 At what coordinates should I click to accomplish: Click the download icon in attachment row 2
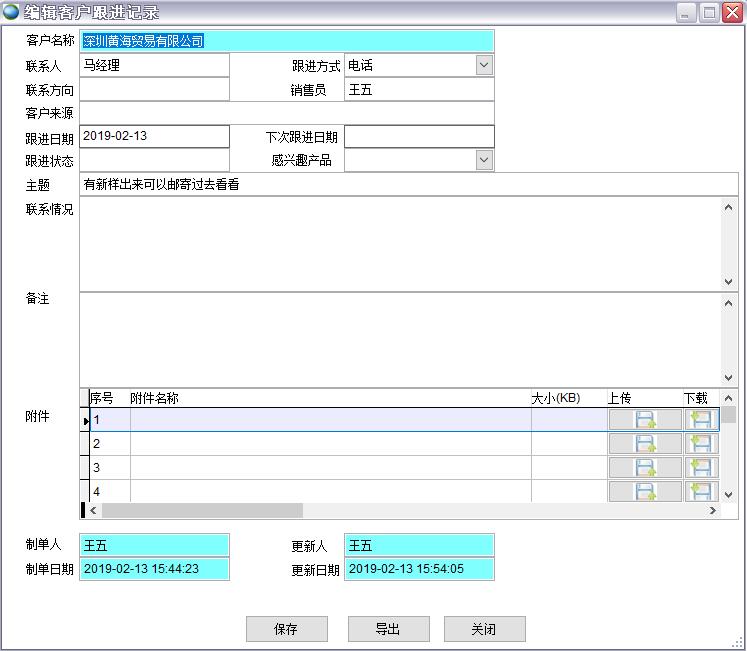point(701,444)
